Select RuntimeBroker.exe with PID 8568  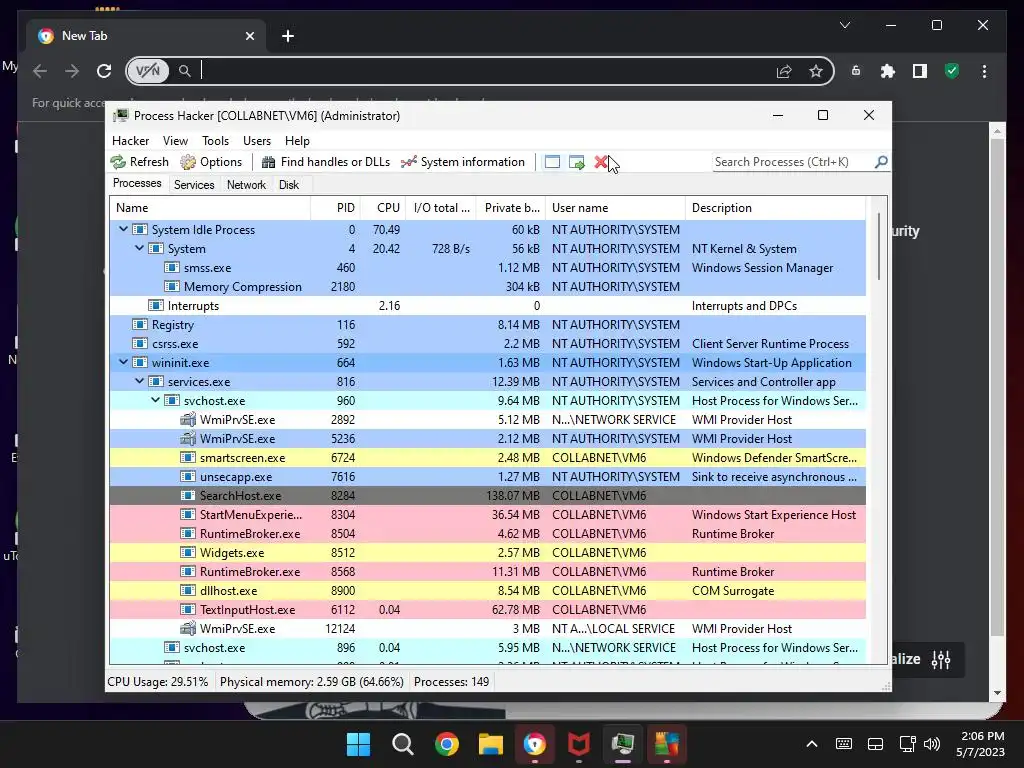[488, 571]
